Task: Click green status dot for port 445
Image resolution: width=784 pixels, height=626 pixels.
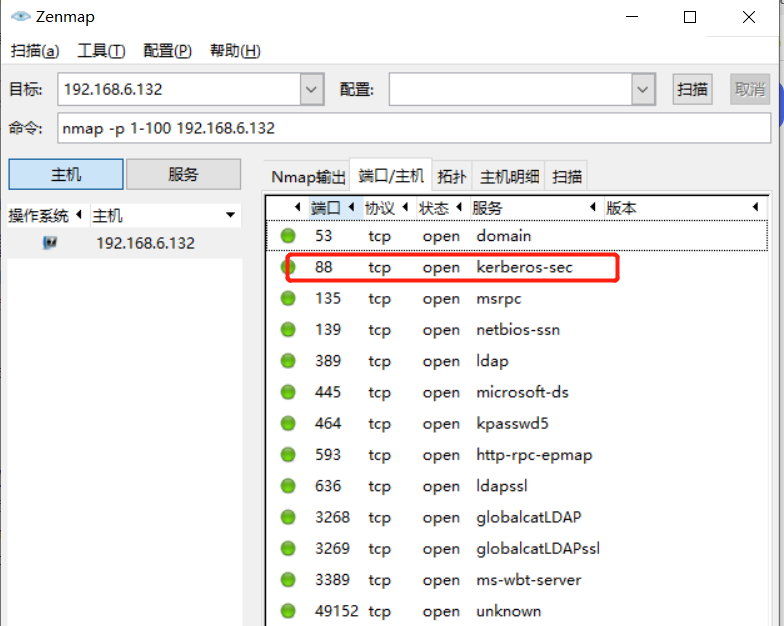Action: 288,392
